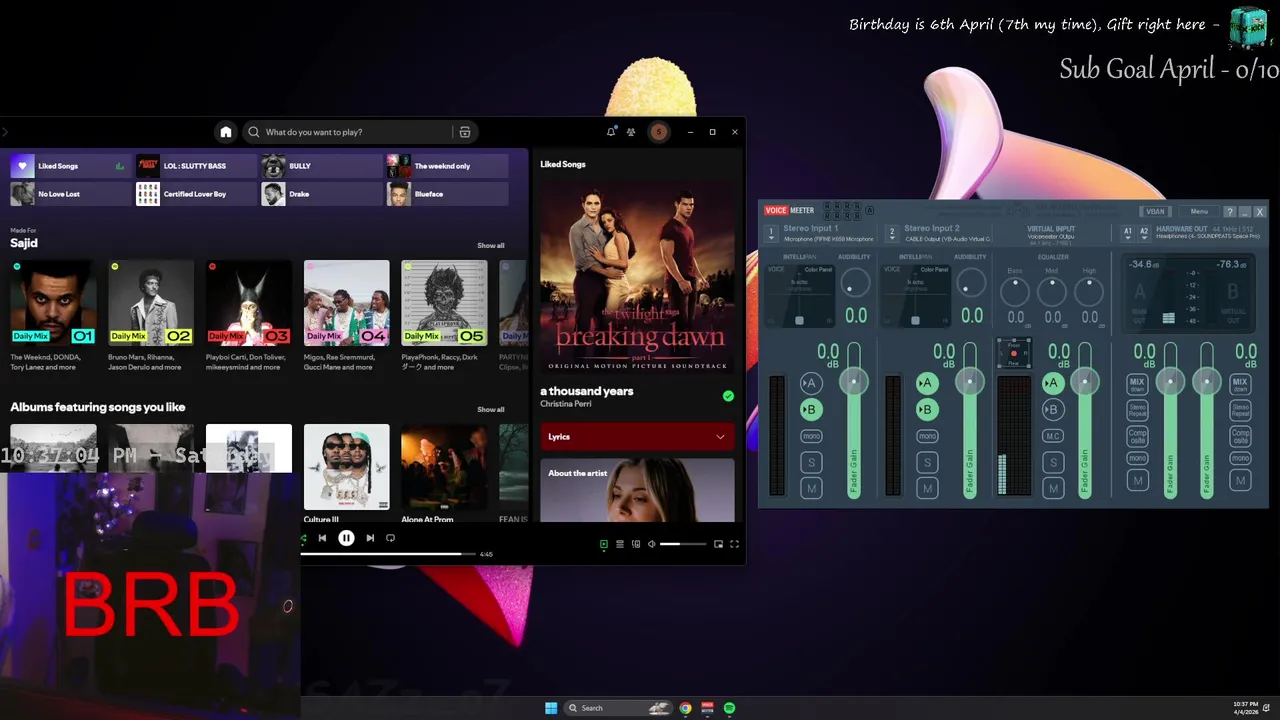Screen dimensions: 1280x720
Task: Click the Bass equalizer knob
Action: point(1015,291)
